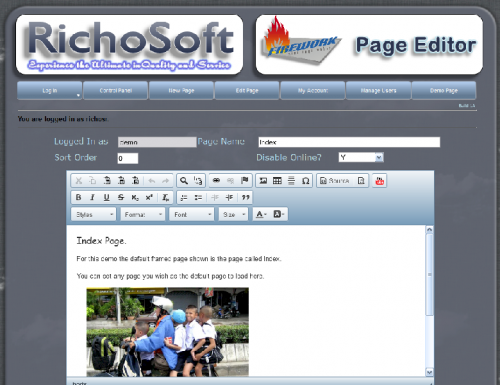Click the editor scrollbar down arrow
The height and width of the screenshot is (385, 500).
pos(429,372)
